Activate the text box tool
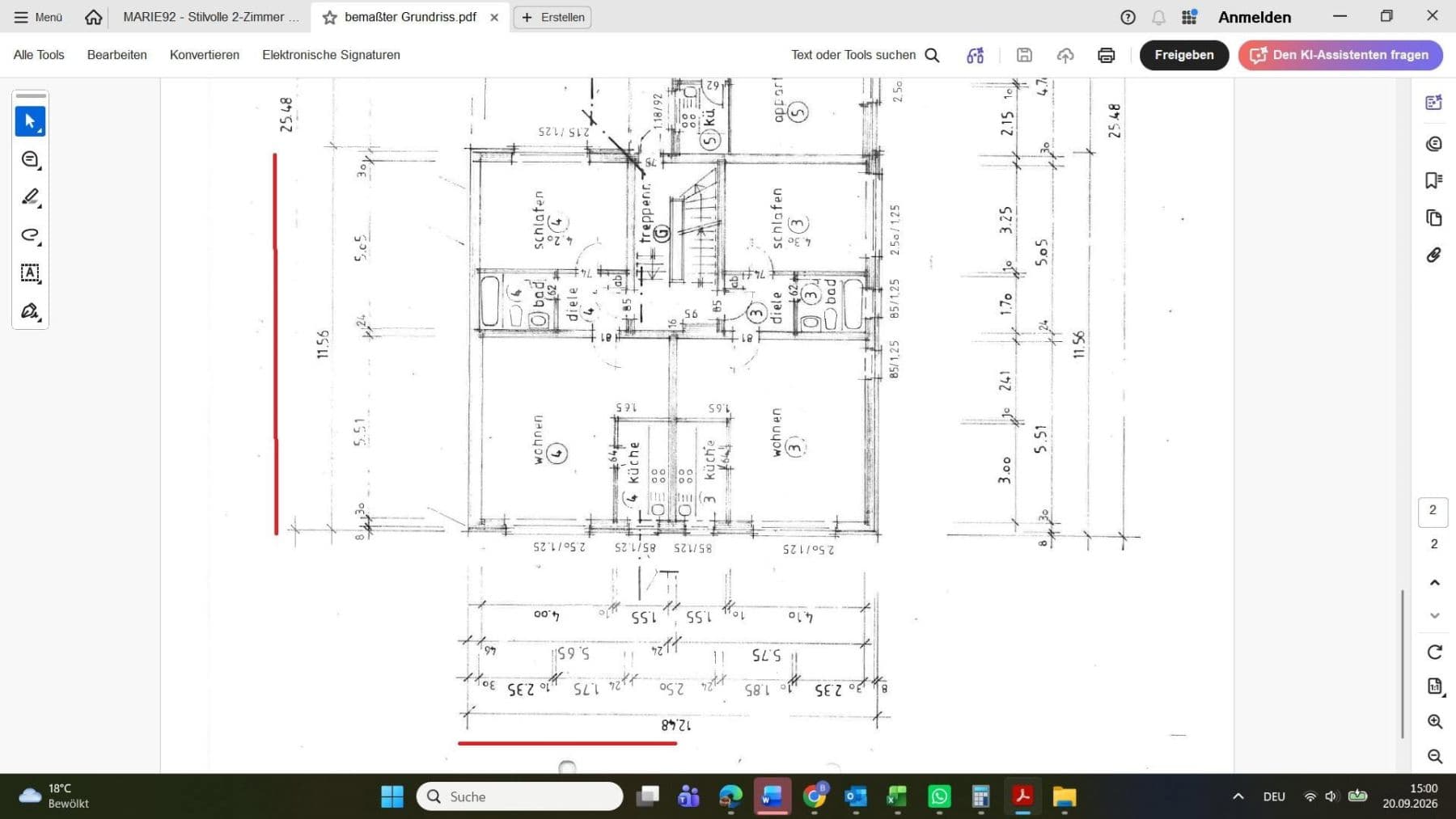 click(30, 273)
